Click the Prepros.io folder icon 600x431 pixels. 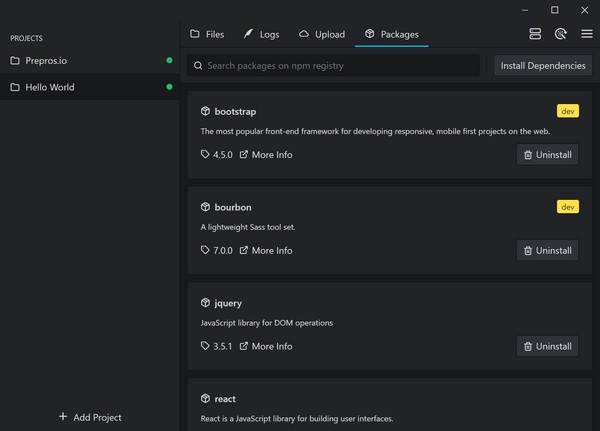[x=15, y=61]
